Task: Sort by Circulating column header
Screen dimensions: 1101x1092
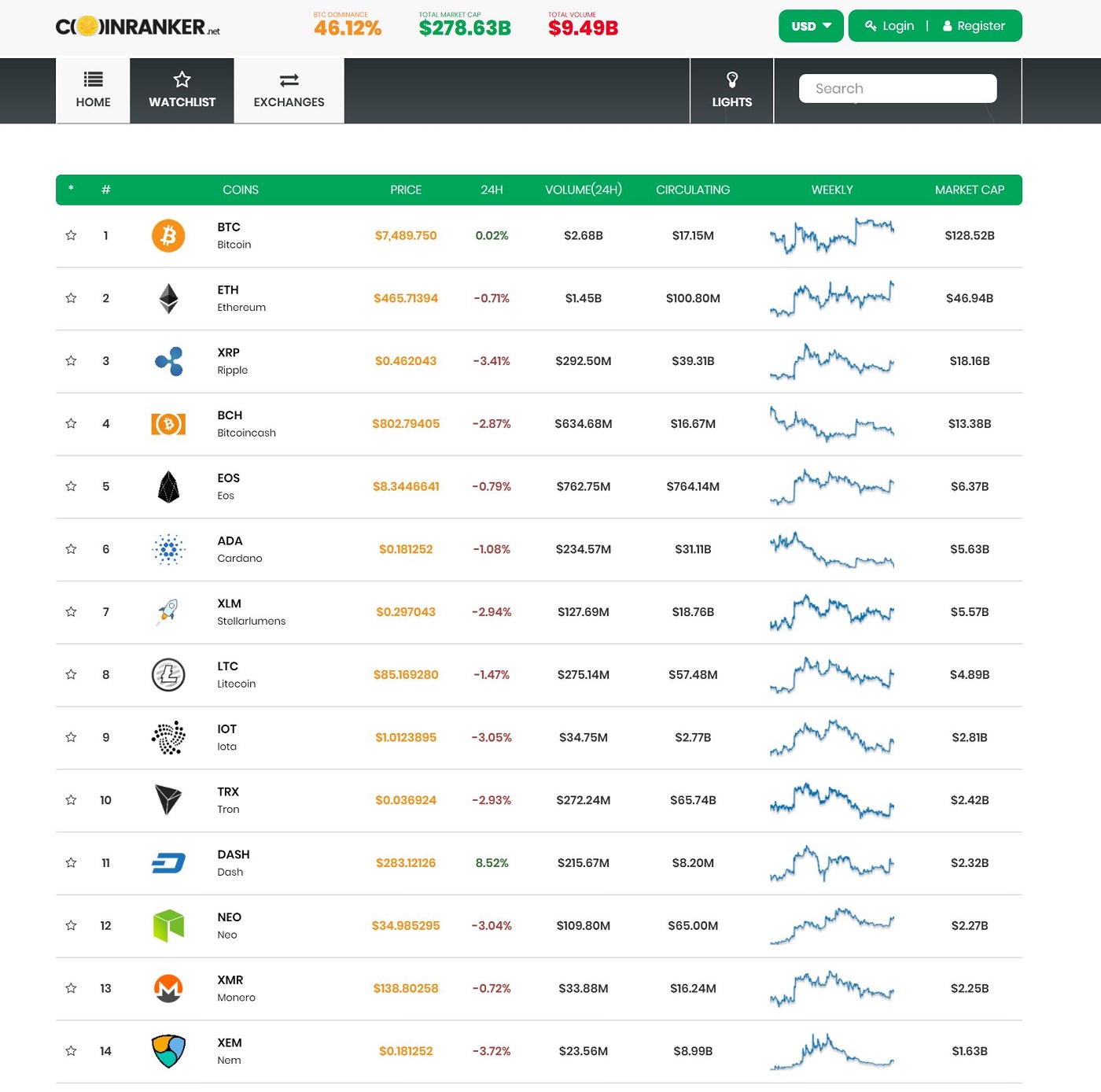Action: (x=693, y=190)
